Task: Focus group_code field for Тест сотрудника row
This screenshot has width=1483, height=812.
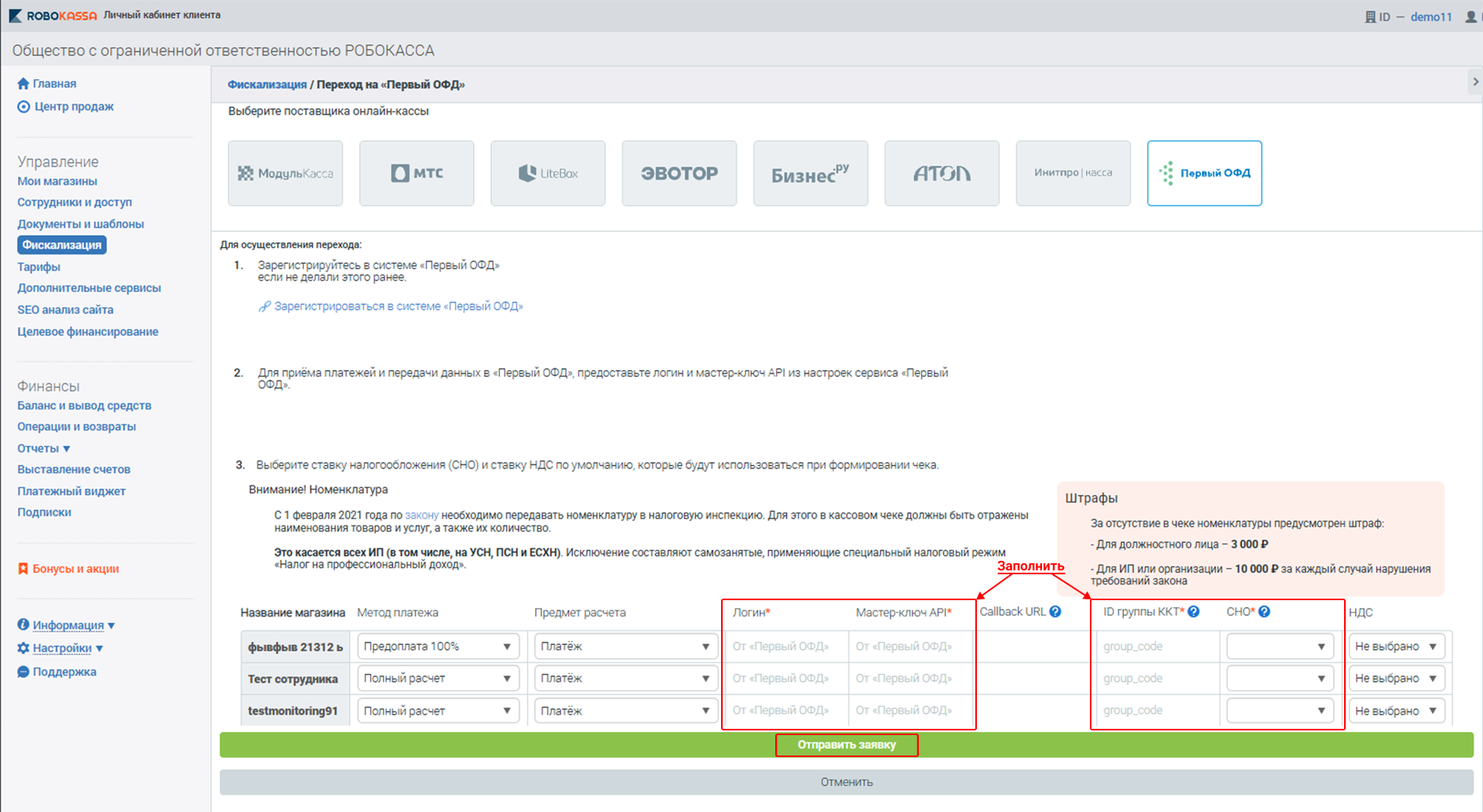Action: point(1157,679)
